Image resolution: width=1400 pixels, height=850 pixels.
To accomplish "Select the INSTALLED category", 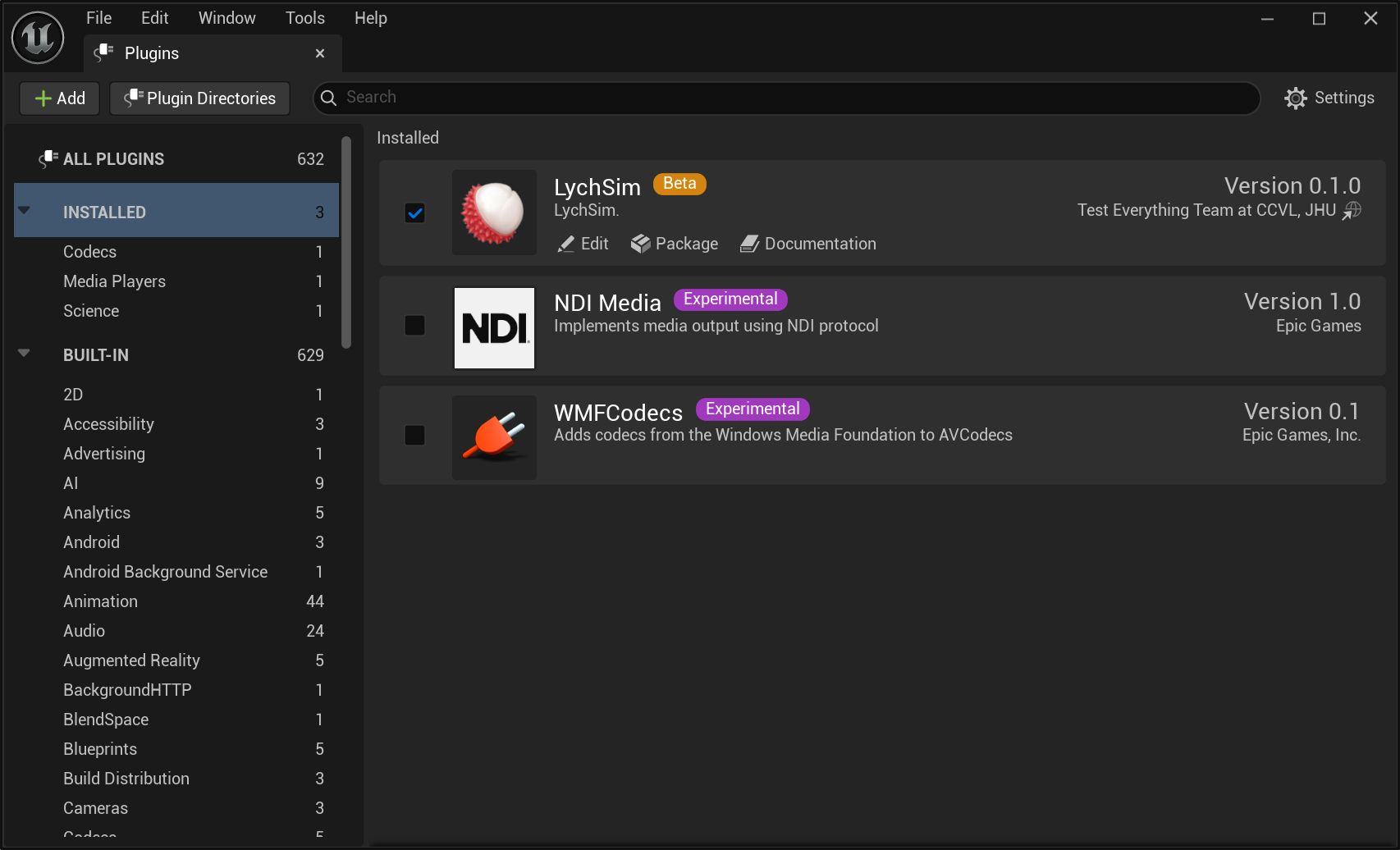I will pyautogui.click(x=176, y=210).
